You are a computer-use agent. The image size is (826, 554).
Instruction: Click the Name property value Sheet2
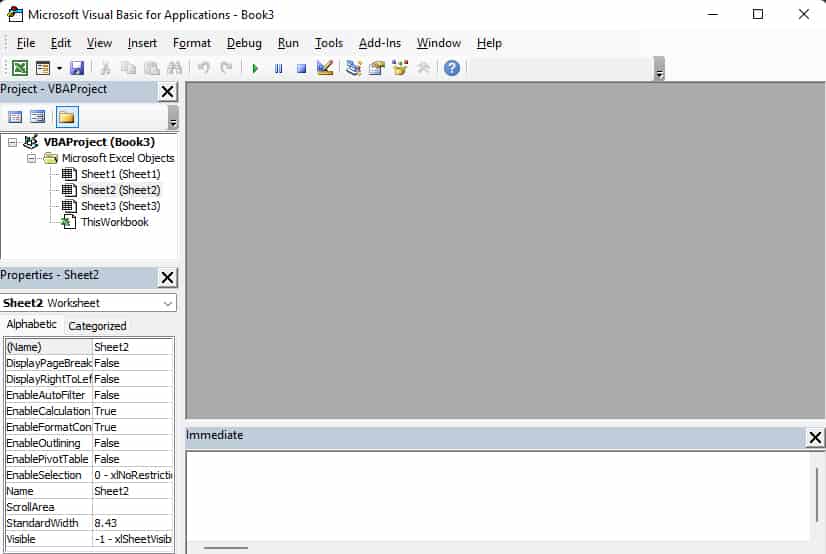[133, 491]
